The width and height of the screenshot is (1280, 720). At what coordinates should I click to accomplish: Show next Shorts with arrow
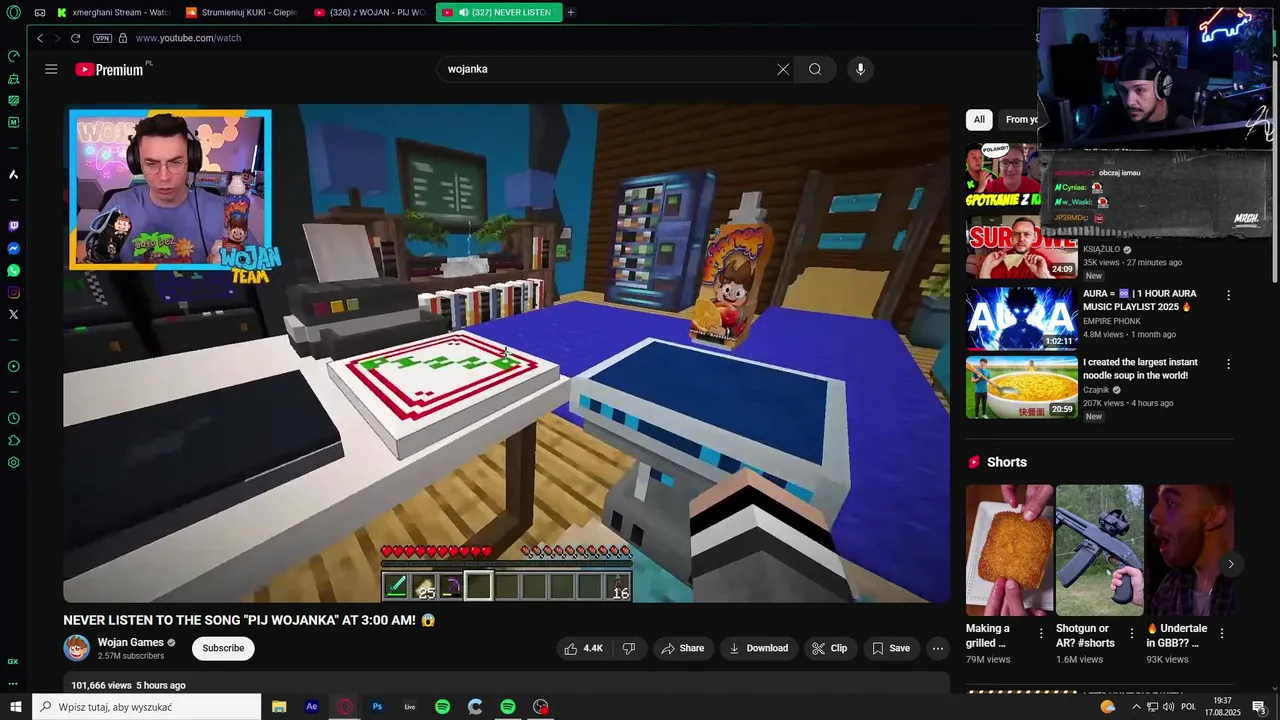point(1231,564)
